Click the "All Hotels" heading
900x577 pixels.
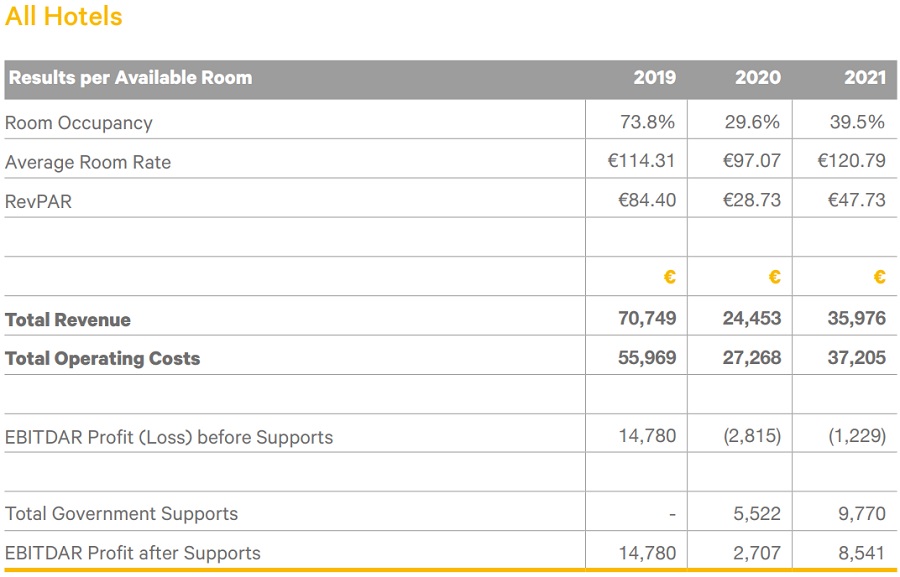64,17
